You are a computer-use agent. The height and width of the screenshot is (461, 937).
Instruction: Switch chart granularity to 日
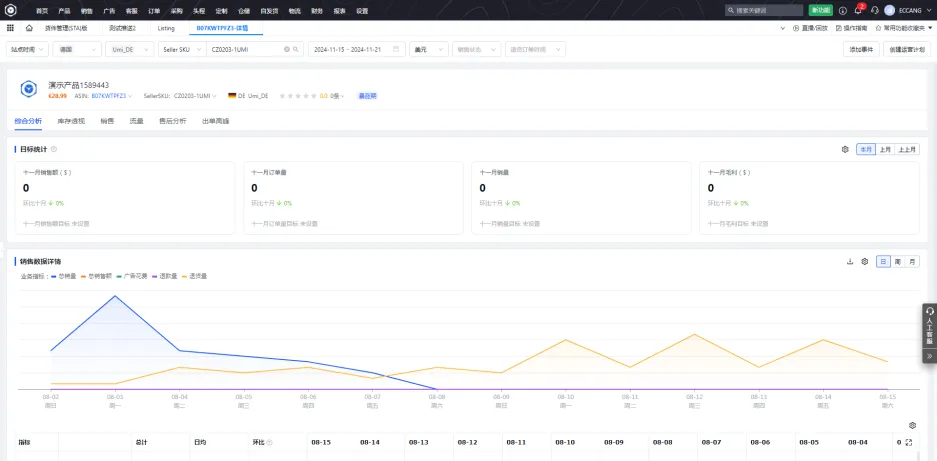(883, 261)
